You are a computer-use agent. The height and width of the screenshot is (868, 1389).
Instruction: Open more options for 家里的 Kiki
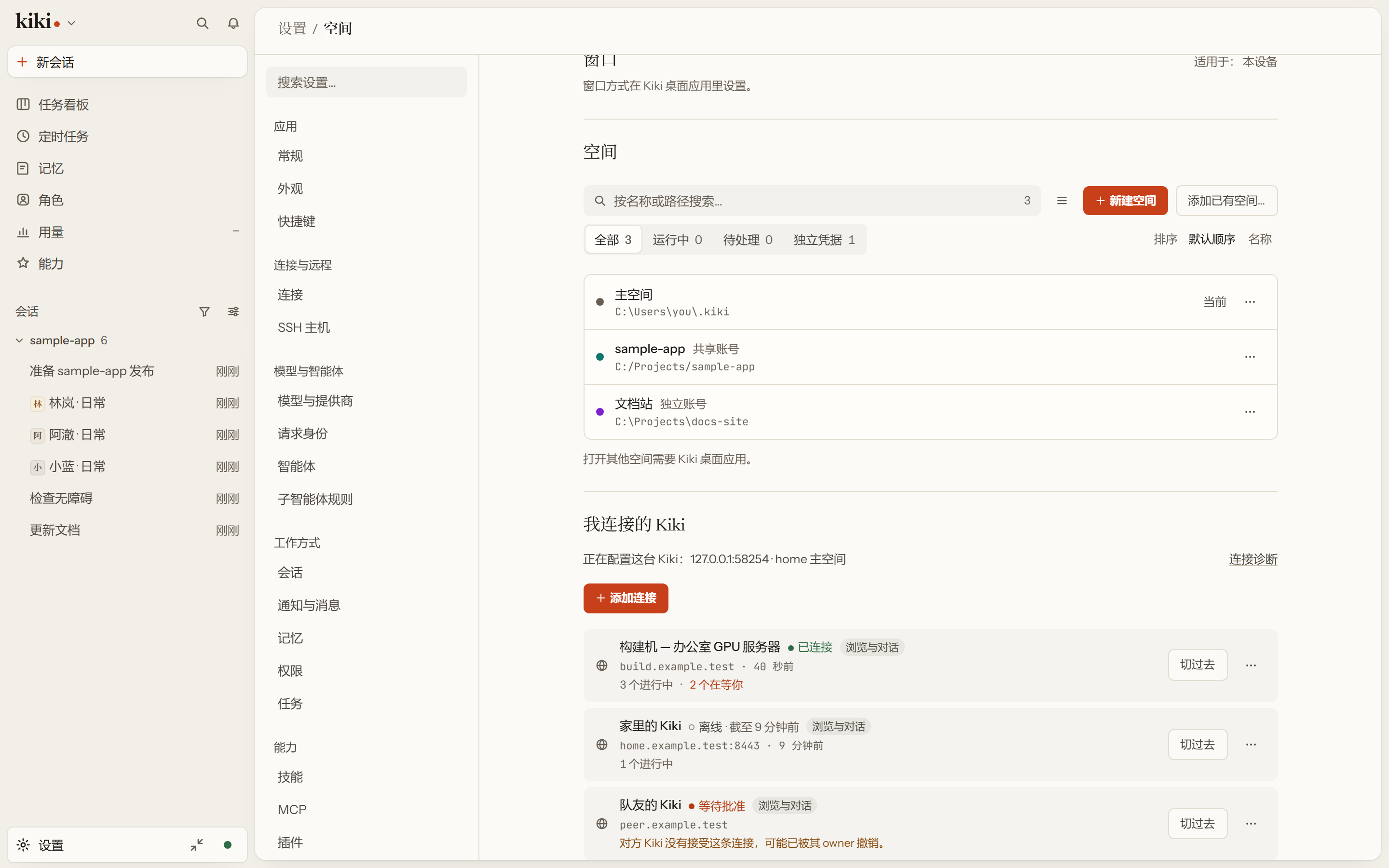pos(1251,745)
